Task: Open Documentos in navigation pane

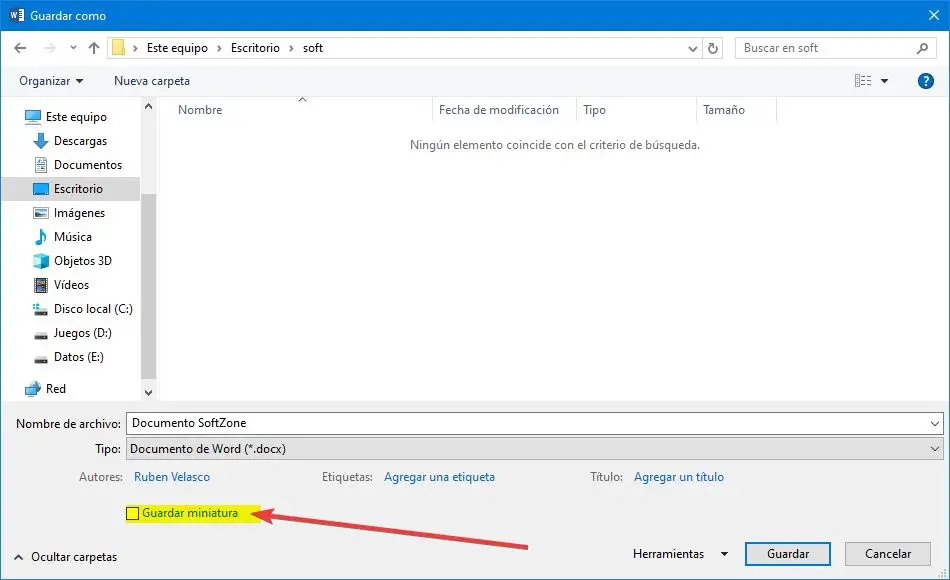Action: (78, 165)
